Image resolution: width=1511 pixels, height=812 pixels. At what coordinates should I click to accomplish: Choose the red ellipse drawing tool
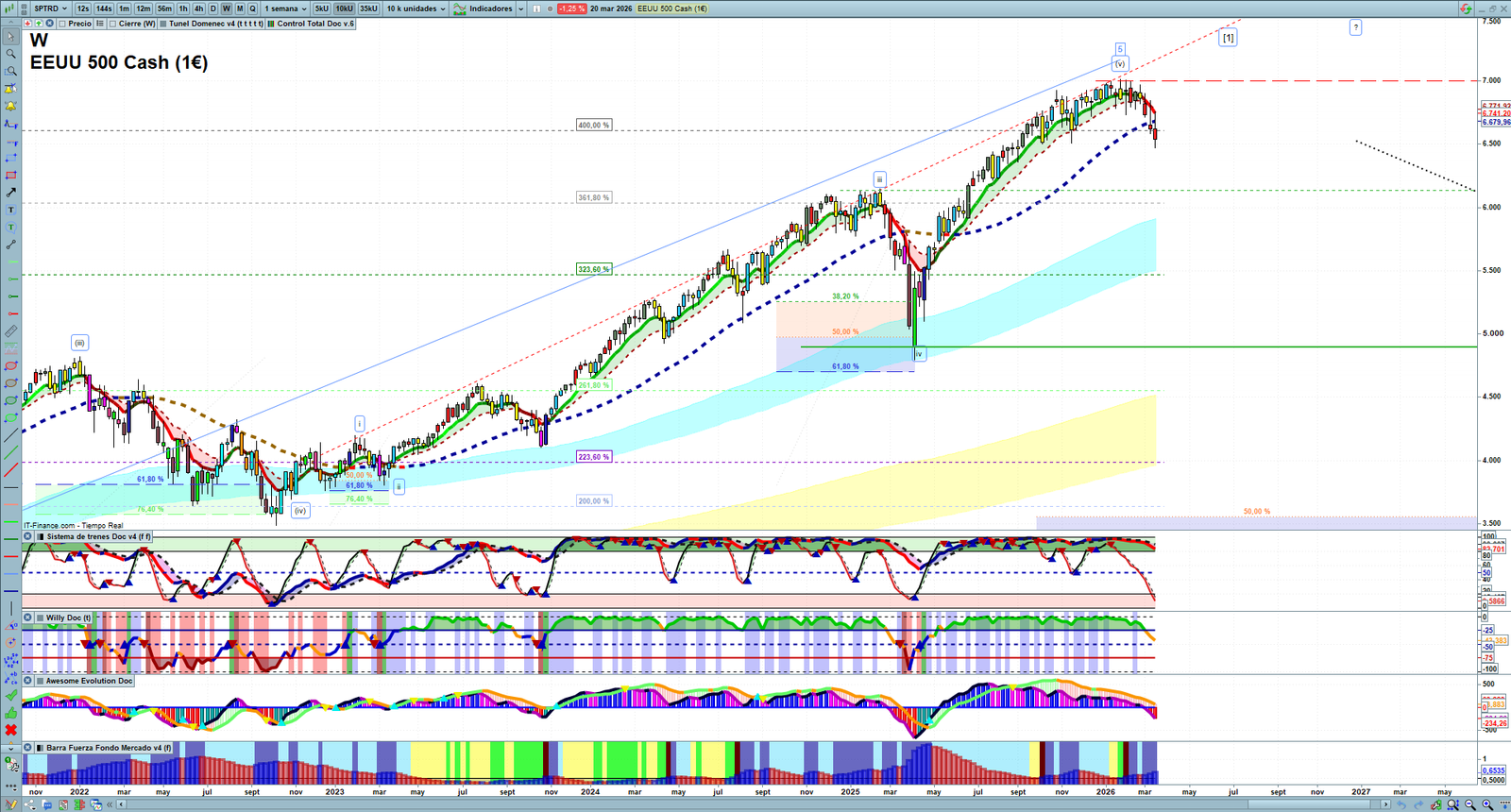(x=10, y=366)
